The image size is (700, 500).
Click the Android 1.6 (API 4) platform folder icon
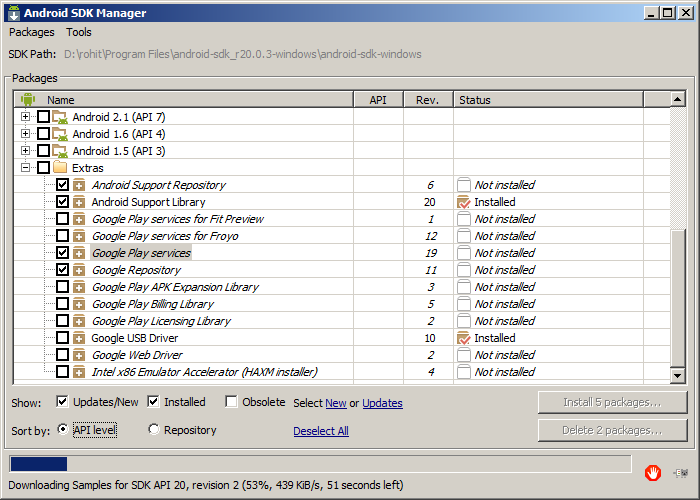click(x=60, y=134)
